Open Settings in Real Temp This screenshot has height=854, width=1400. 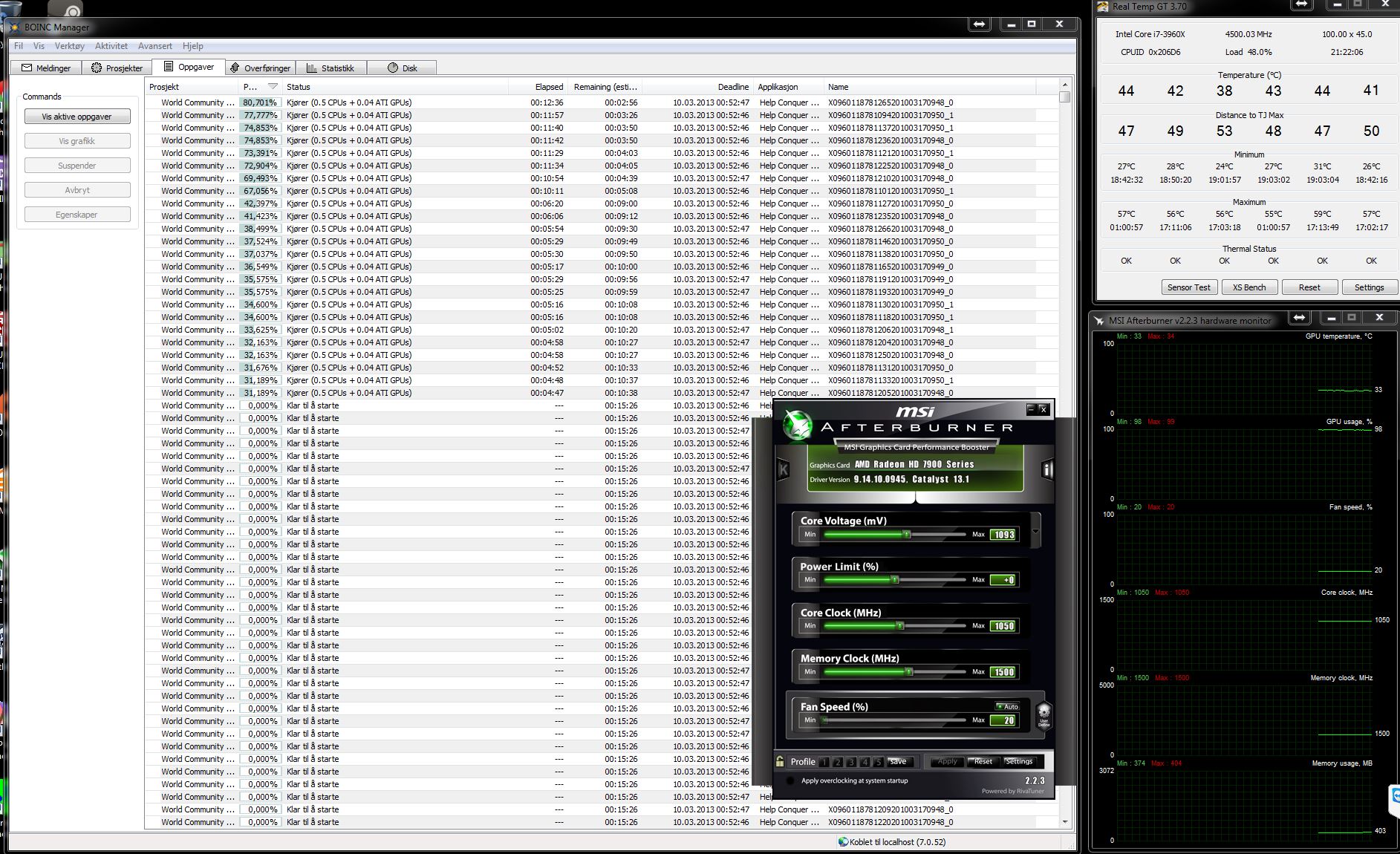tap(1369, 287)
